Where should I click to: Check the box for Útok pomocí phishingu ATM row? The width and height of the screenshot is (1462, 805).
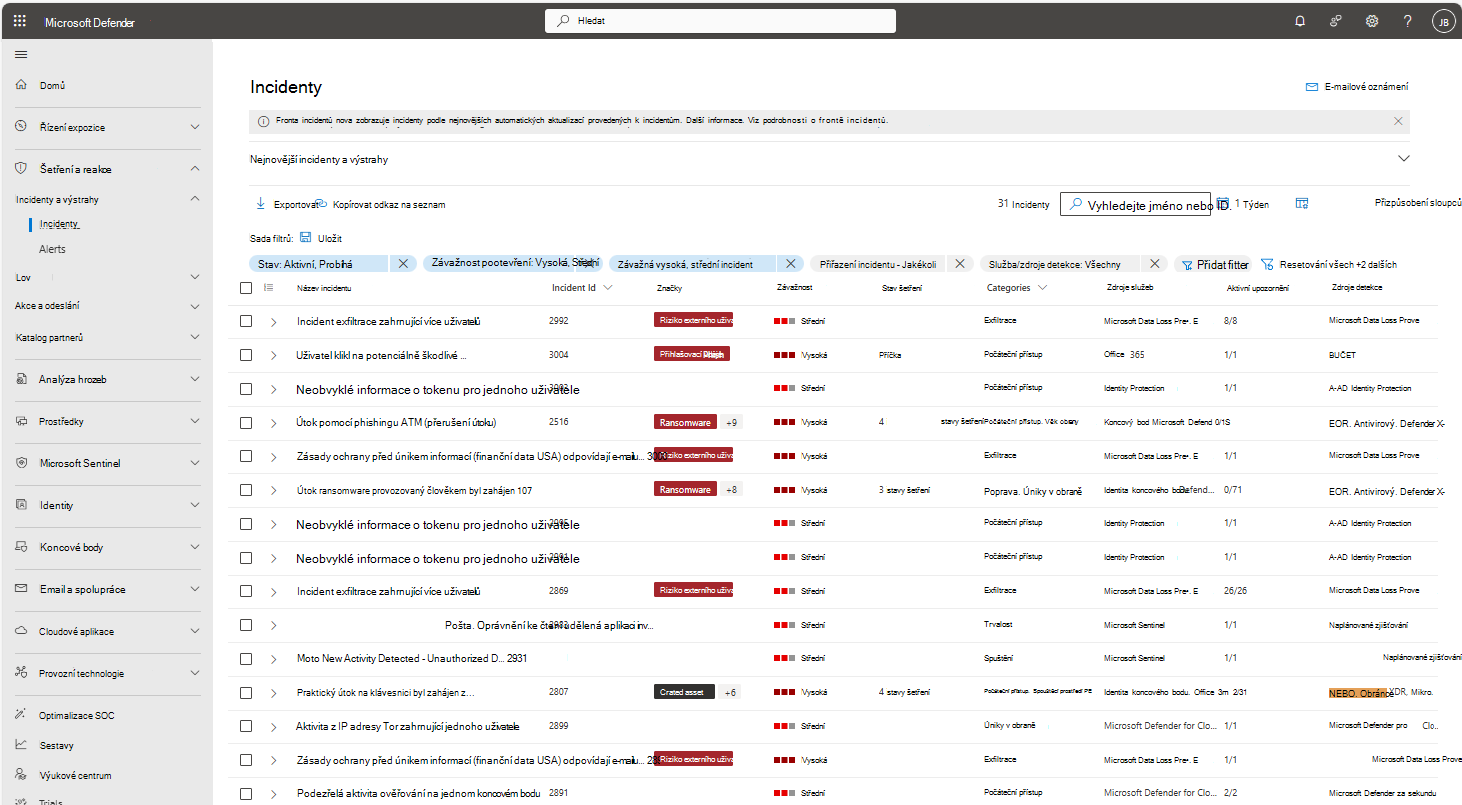tap(246, 422)
